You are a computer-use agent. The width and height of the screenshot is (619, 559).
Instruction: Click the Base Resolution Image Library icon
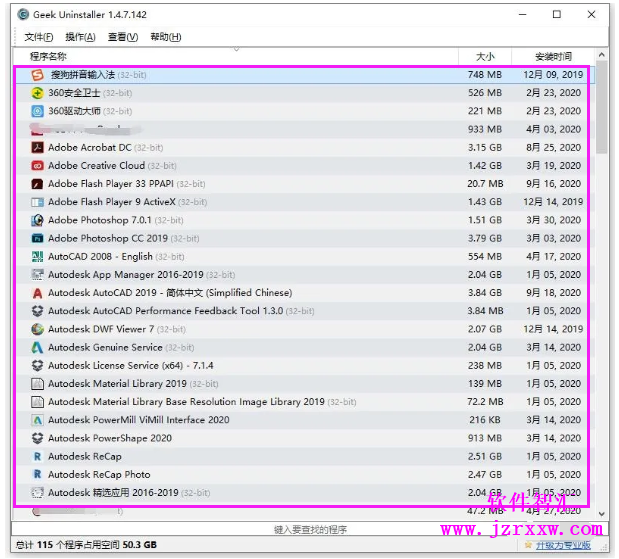(37, 402)
